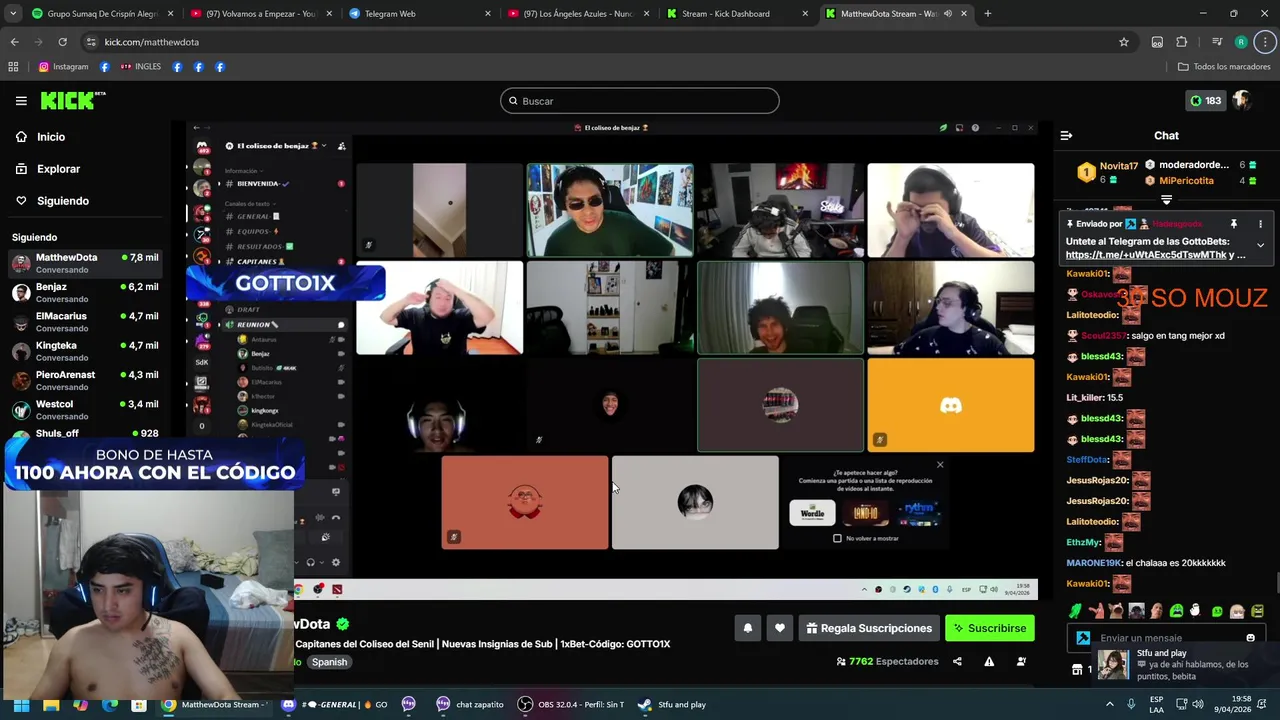The height and width of the screenshot is (720, 1280).
Task: Show hidden system tray icons
Action: [1110, 704]
